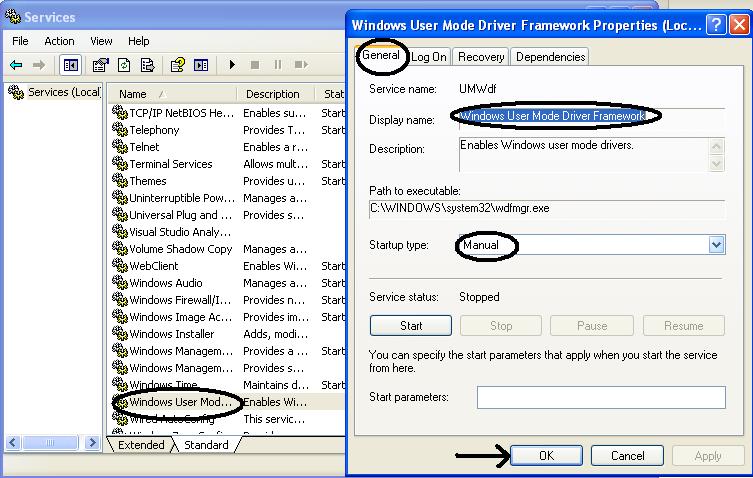
Task: Click the Start button under Service status
Action: [x=411, y=326]
